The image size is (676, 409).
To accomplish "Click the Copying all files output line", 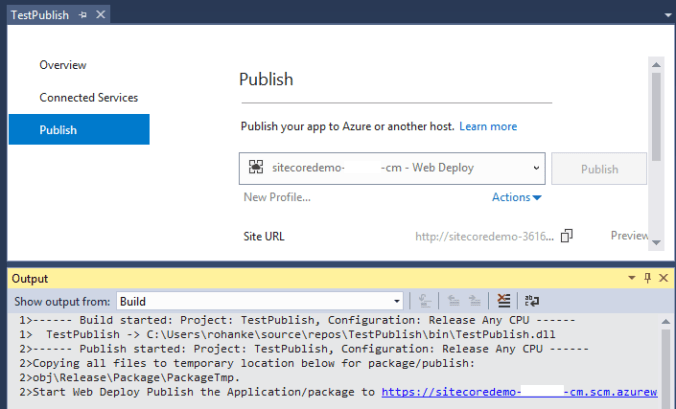I will (247, 363).
